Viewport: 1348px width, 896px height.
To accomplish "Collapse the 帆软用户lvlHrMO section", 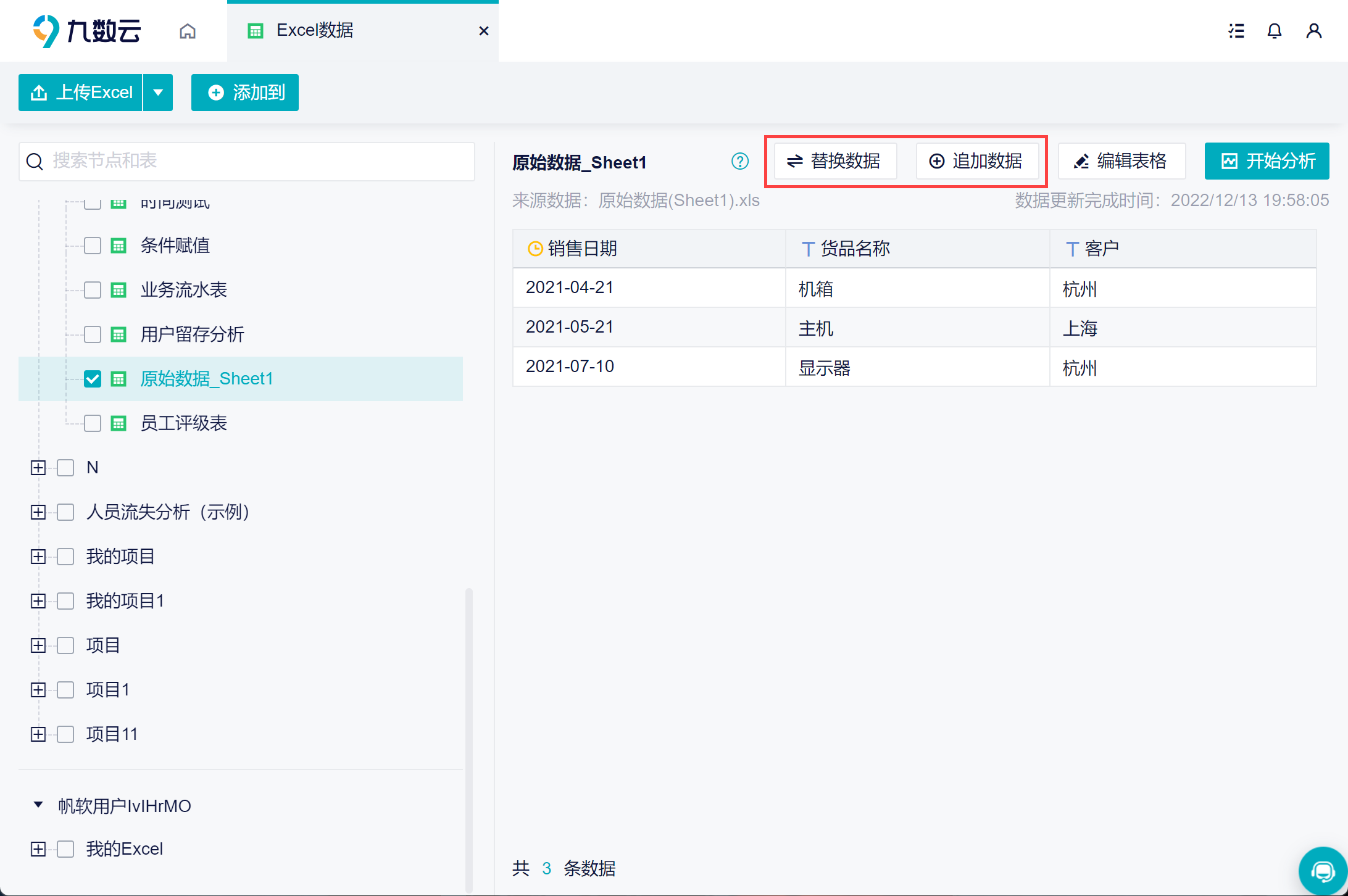I will tap(38, 805).
